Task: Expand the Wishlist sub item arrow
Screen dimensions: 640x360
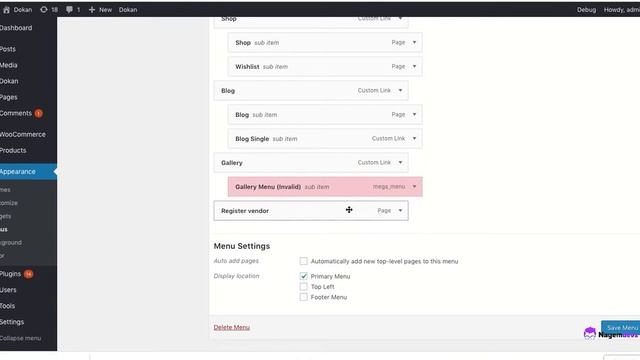Action: [414, 67]
